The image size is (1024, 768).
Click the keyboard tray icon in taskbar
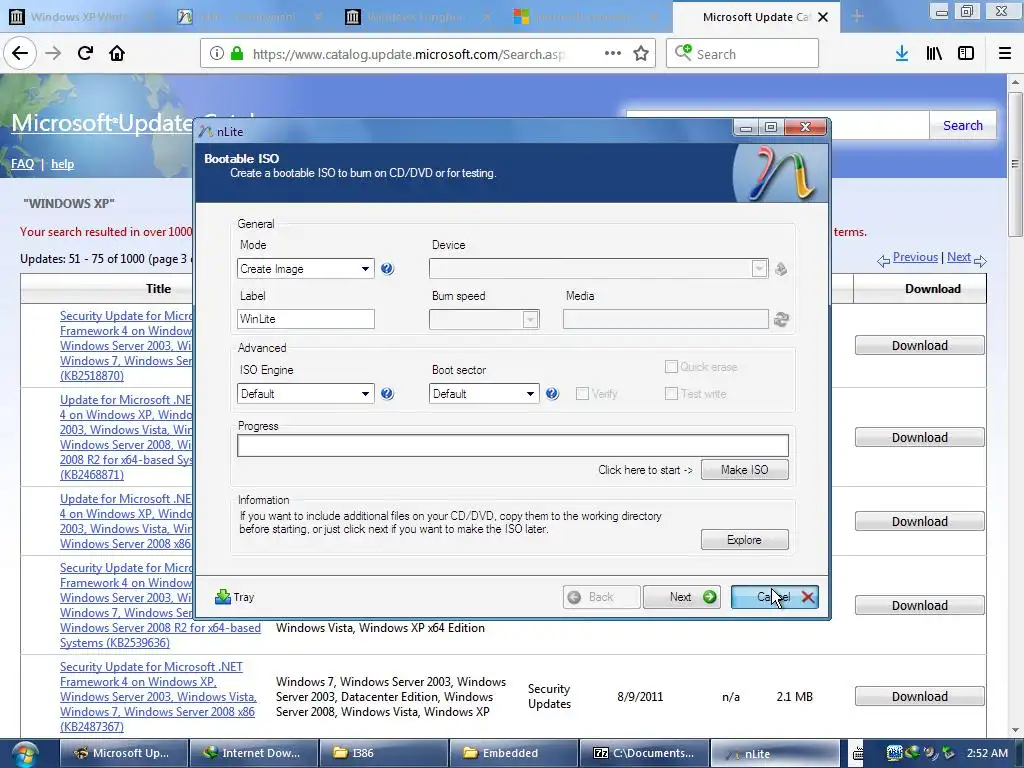858,754
